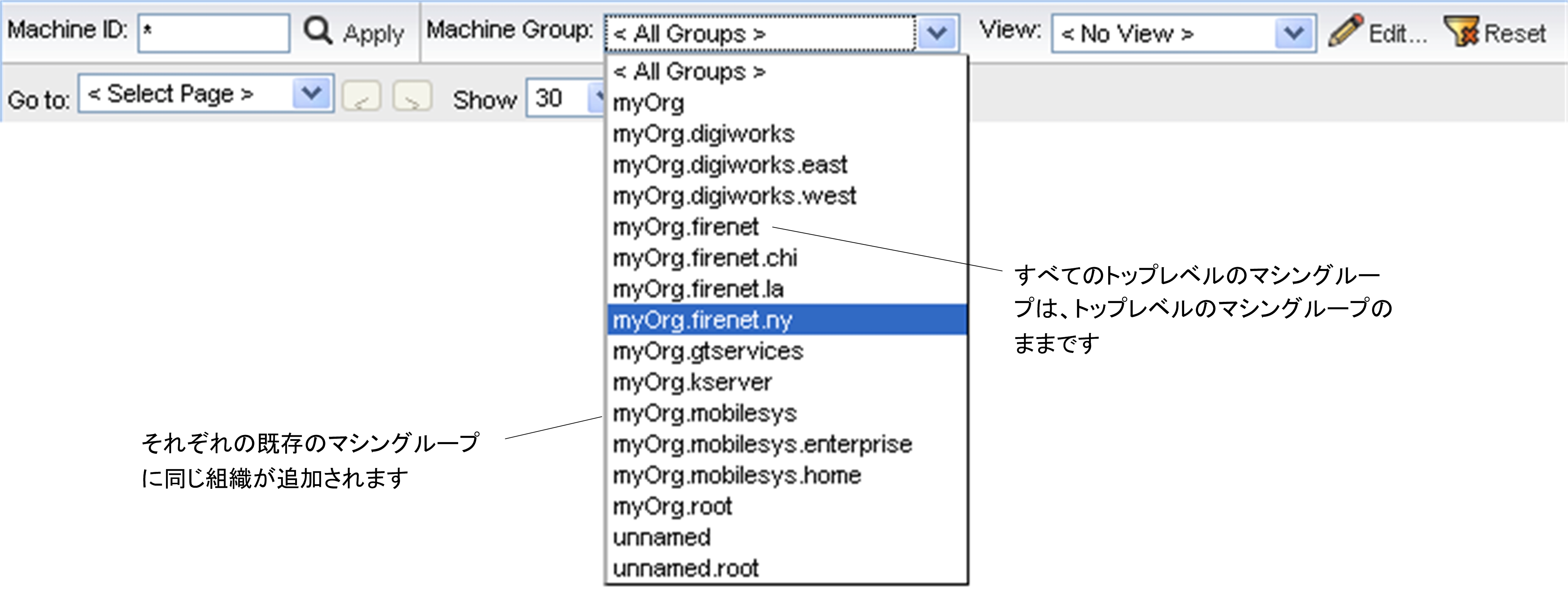Click the Edit pencil icon

pyautogui.click(x=1345, y=31)
